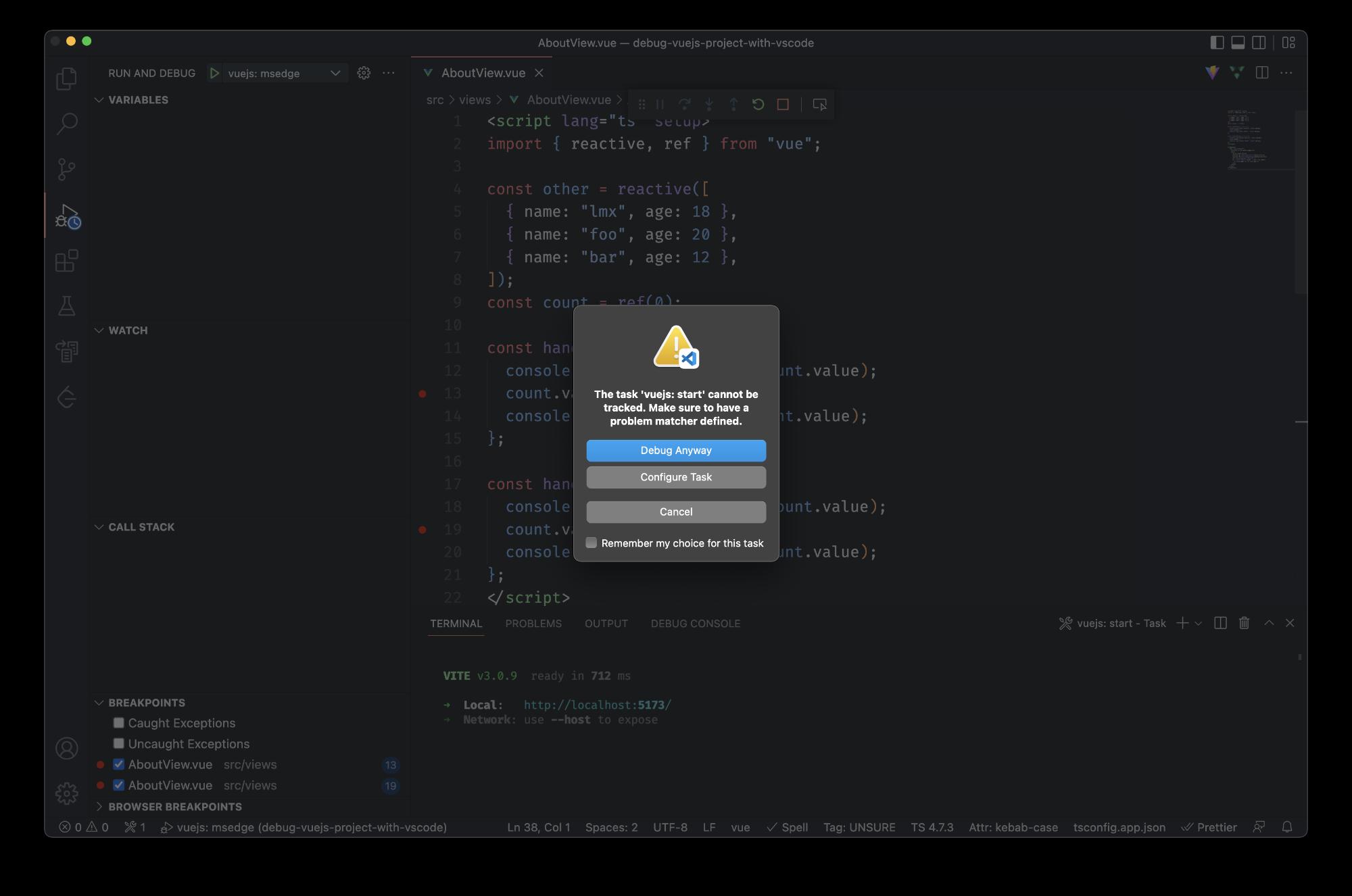Open the Run and Debug view icon
This screenshot has height=896, width=1352.
click(66, 216)
